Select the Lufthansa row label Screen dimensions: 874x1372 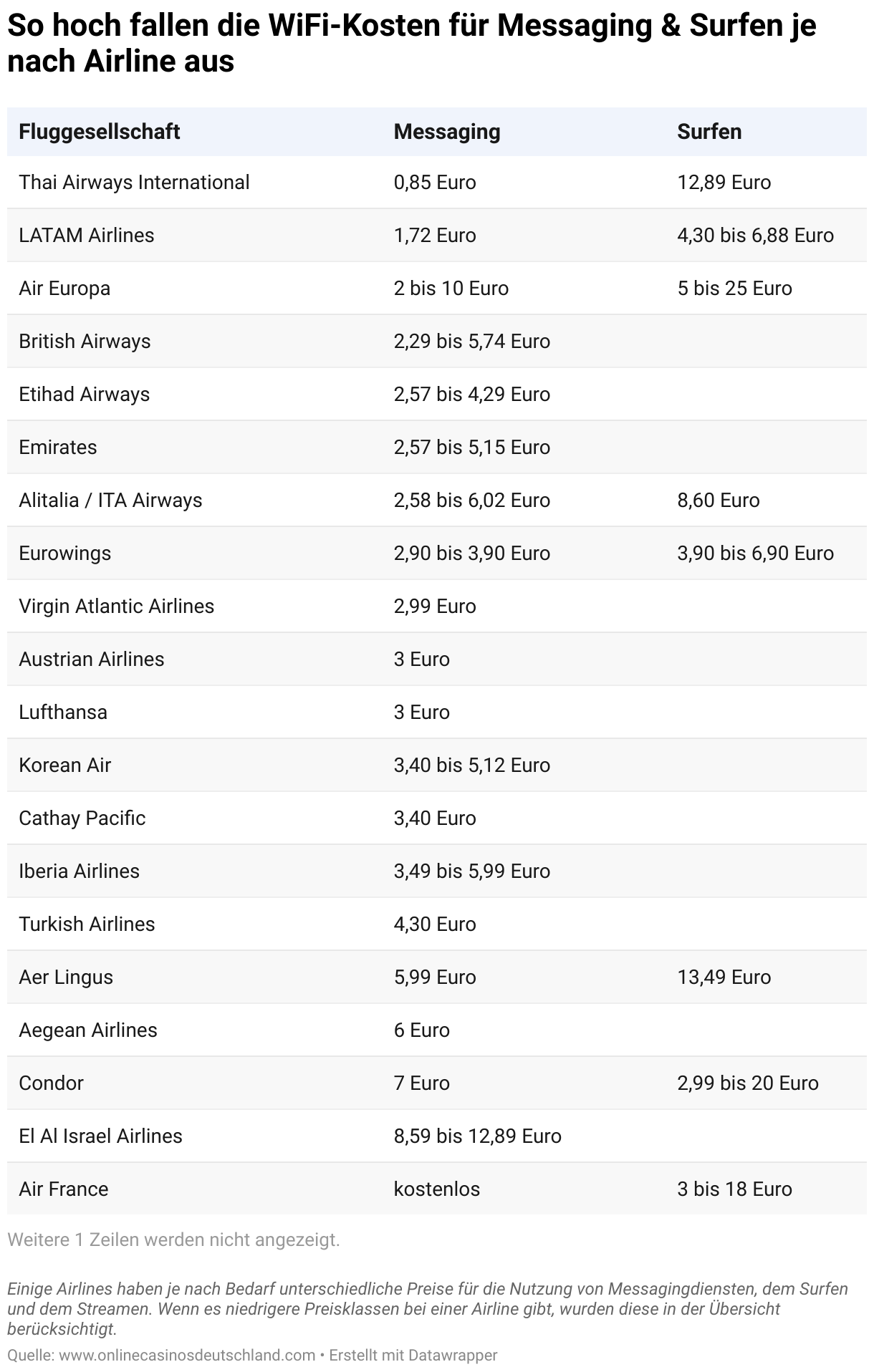pos(63,712)
